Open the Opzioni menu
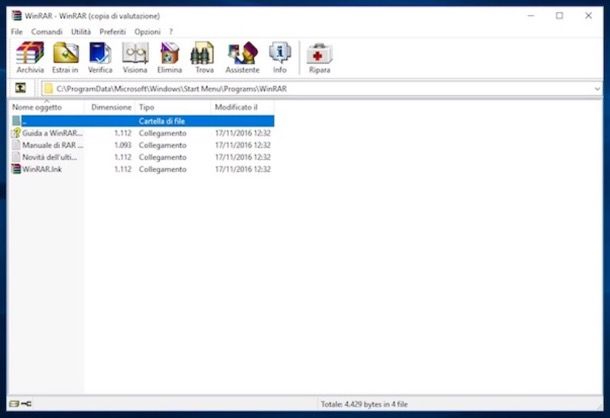Screen dimensions: 610x418 pos(147,32)
